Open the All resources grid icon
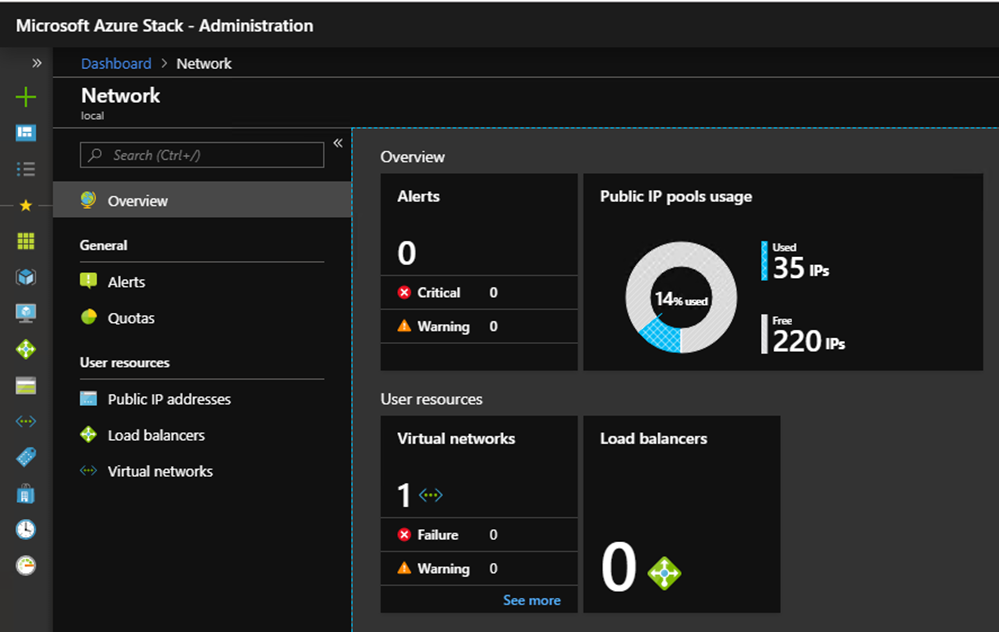This screenshot has width=1000, height=632. 26,240
